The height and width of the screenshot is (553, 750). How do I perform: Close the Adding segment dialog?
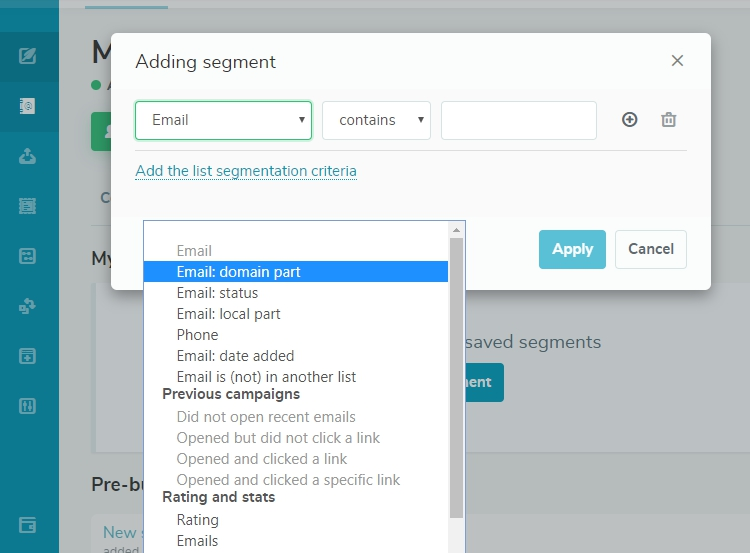click(x=677, y=61)
